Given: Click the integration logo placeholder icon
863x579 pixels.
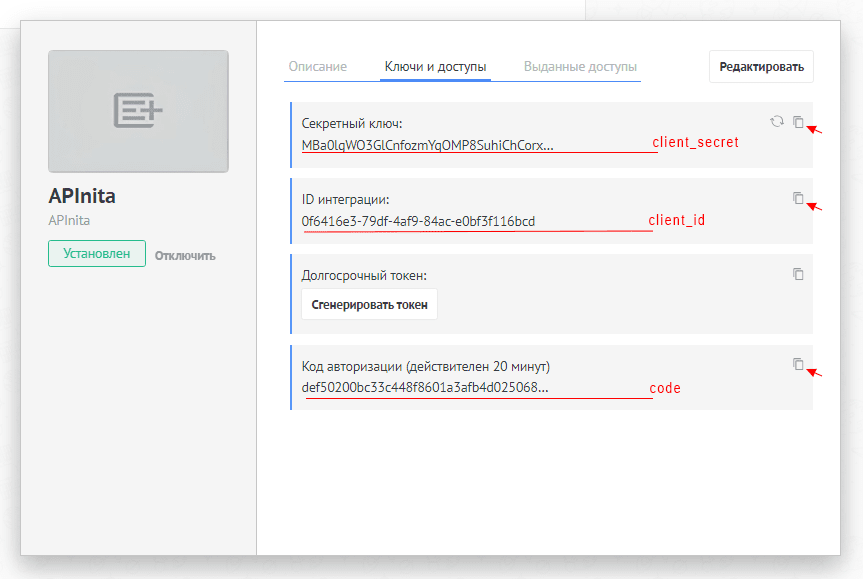Looking at the screenshot, I should pyautogui.click(x=138, y=110).
